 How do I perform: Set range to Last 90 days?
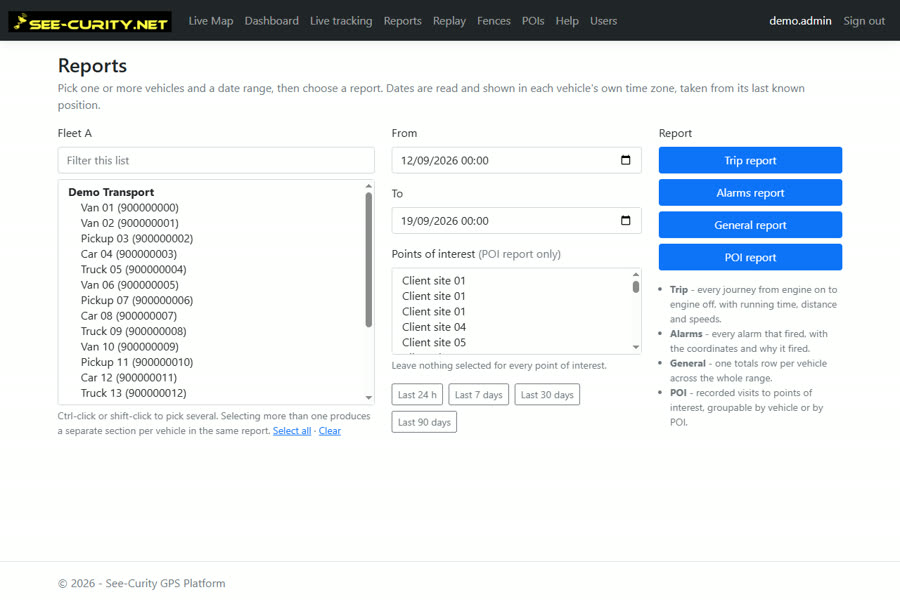click(x=424, y=422)
